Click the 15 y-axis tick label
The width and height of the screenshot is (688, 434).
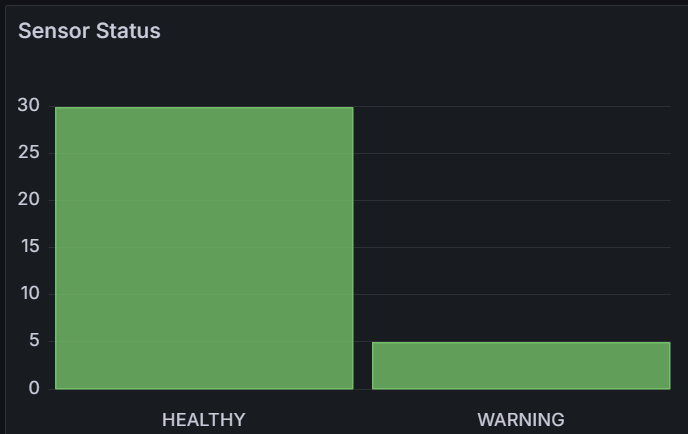tap(30, 247)
